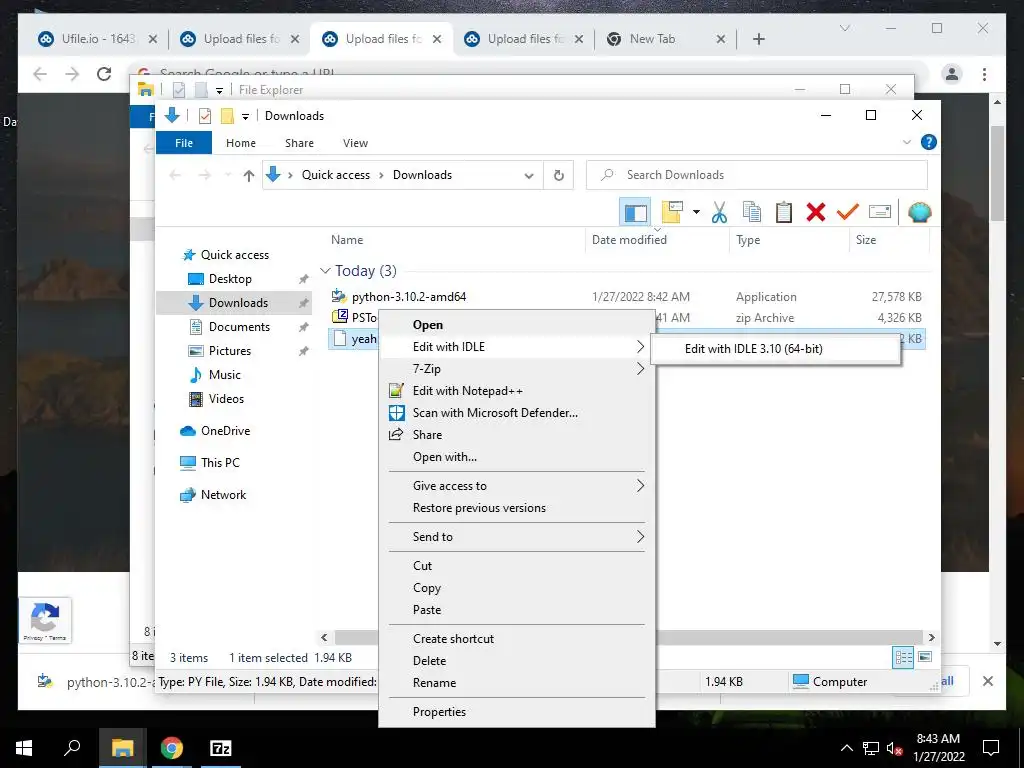1024x768 pixels.
Task: Click the horizontal scrollbar right arrow
Action: (931, 637)
